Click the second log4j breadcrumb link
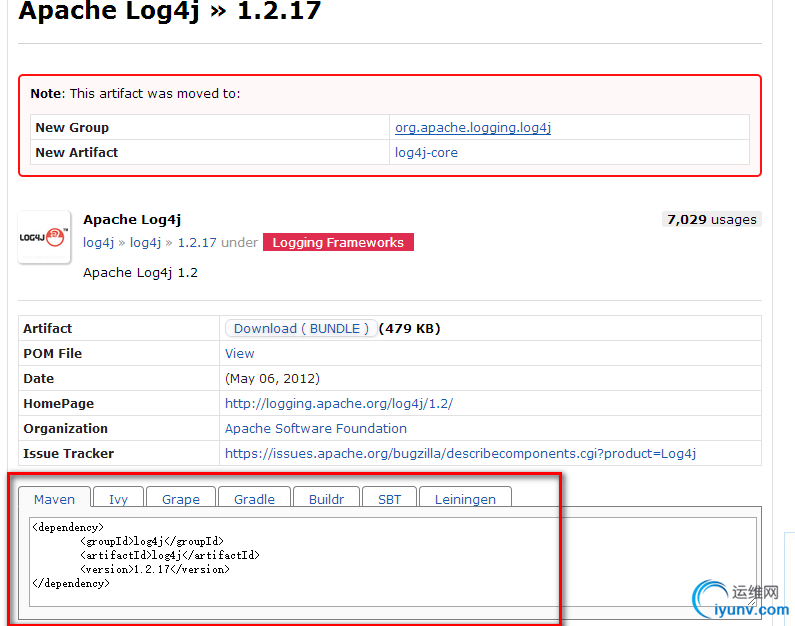795x626 pixels. pyautogui.click(x=145, y=242)
